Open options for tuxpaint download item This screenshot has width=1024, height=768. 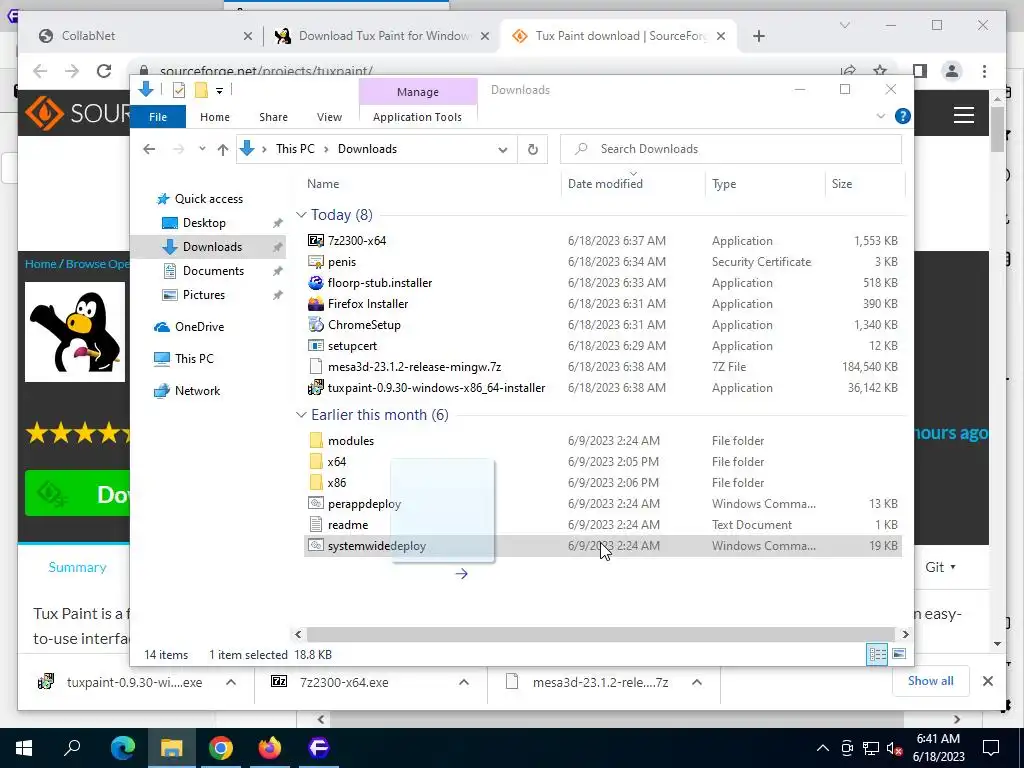coord(231,682)
